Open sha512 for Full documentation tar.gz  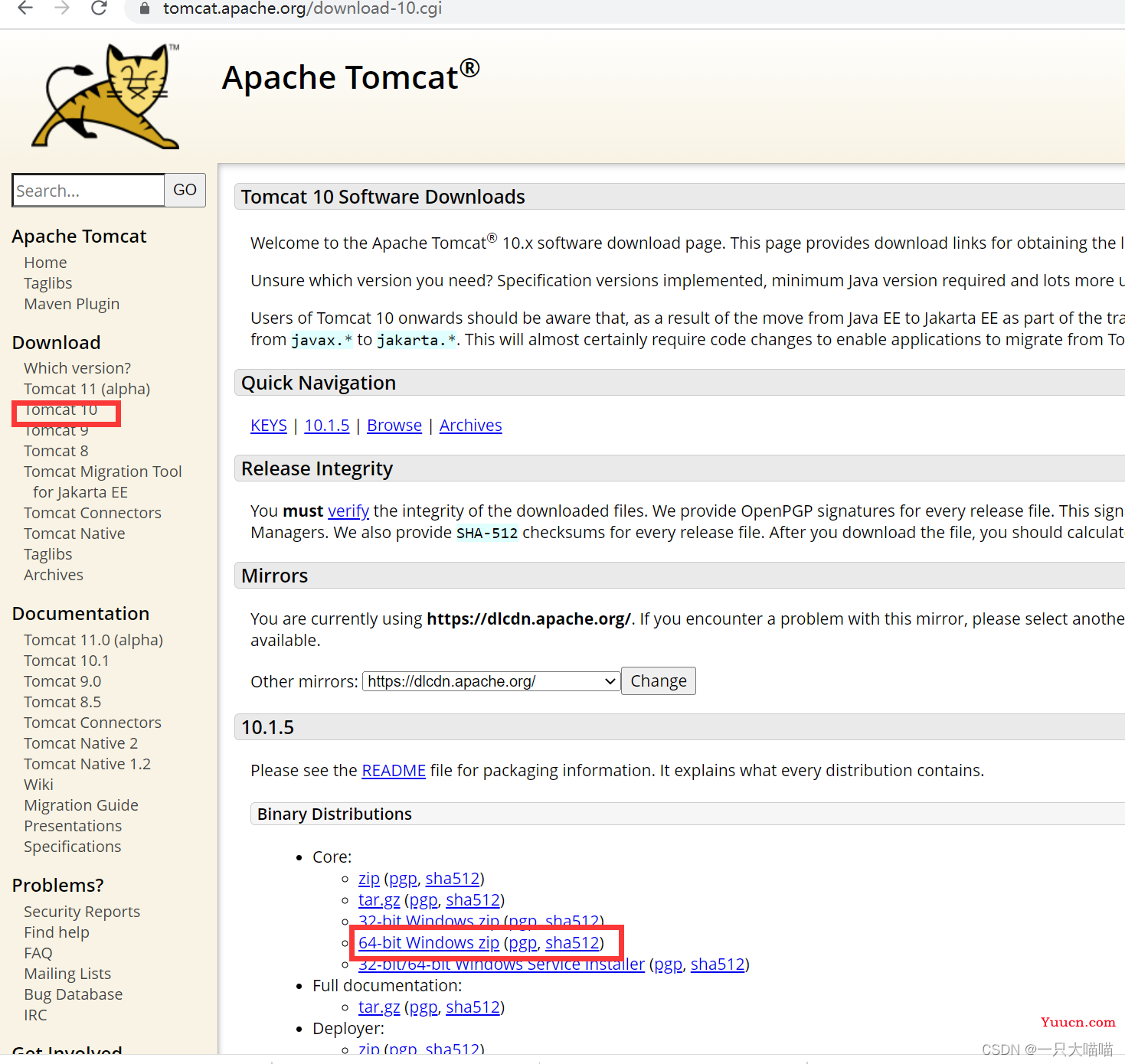(473, 1007)
